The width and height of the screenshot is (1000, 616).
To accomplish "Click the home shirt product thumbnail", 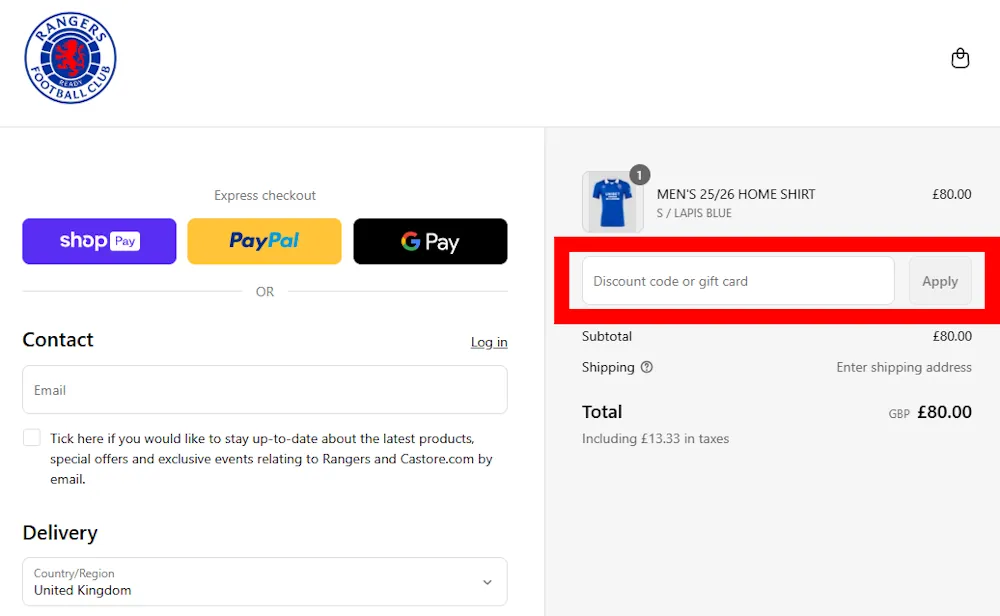I will [x=612, y=200].
